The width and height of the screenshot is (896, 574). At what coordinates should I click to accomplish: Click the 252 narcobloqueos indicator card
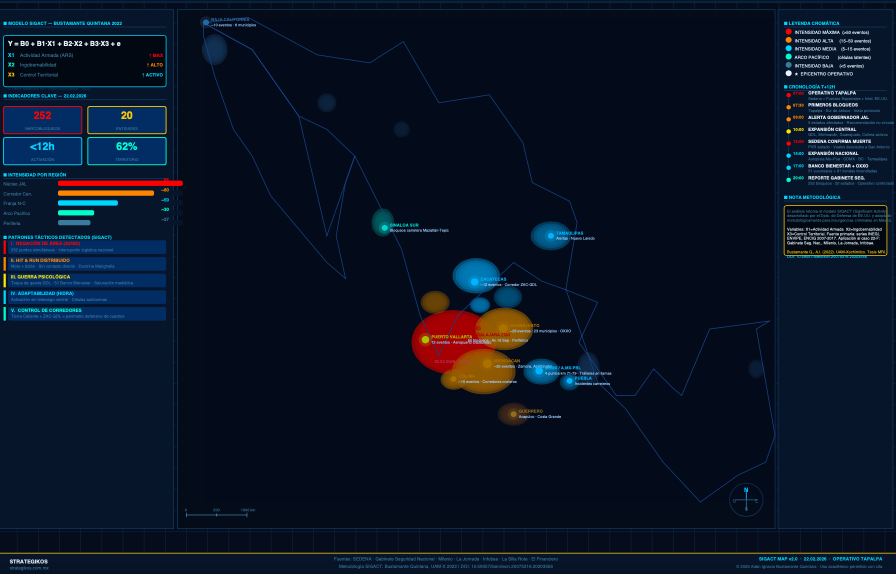click(x=42, y=120)
